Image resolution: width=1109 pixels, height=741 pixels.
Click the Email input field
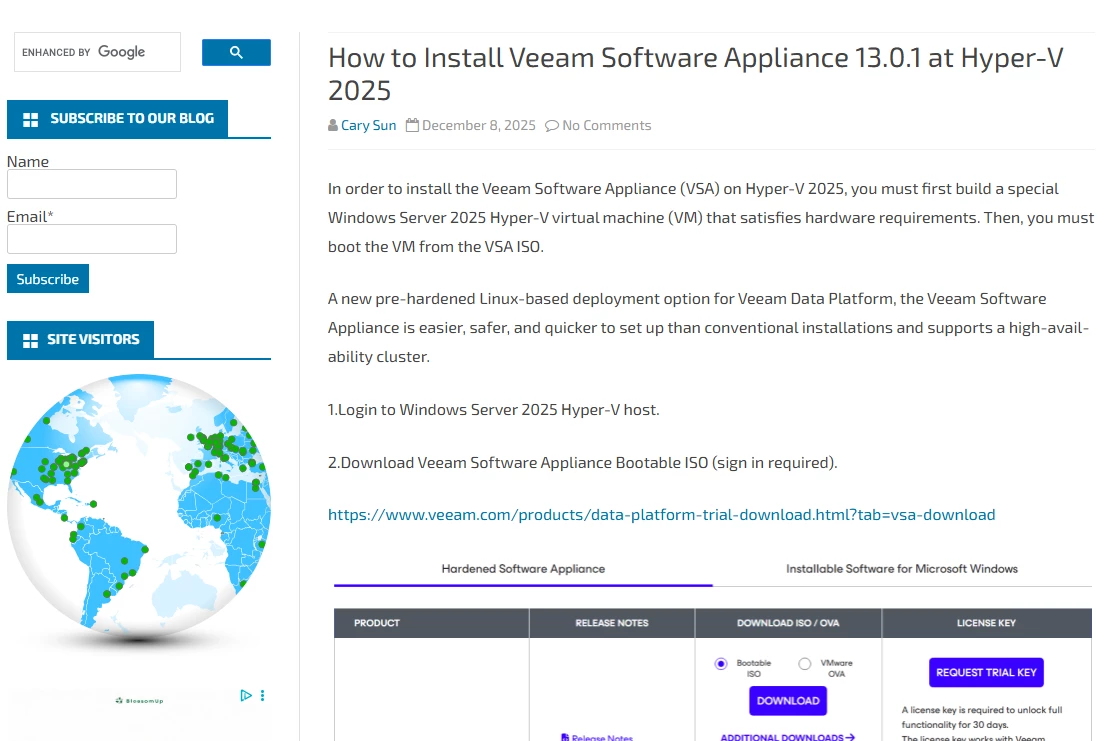[92, 239]
